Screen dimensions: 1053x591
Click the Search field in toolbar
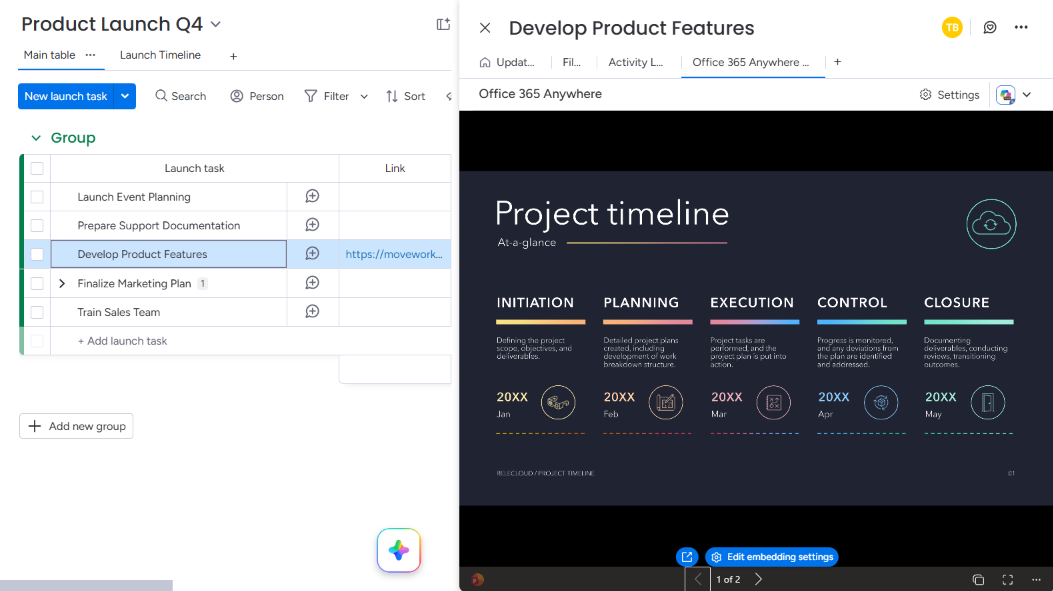[181, 96]
